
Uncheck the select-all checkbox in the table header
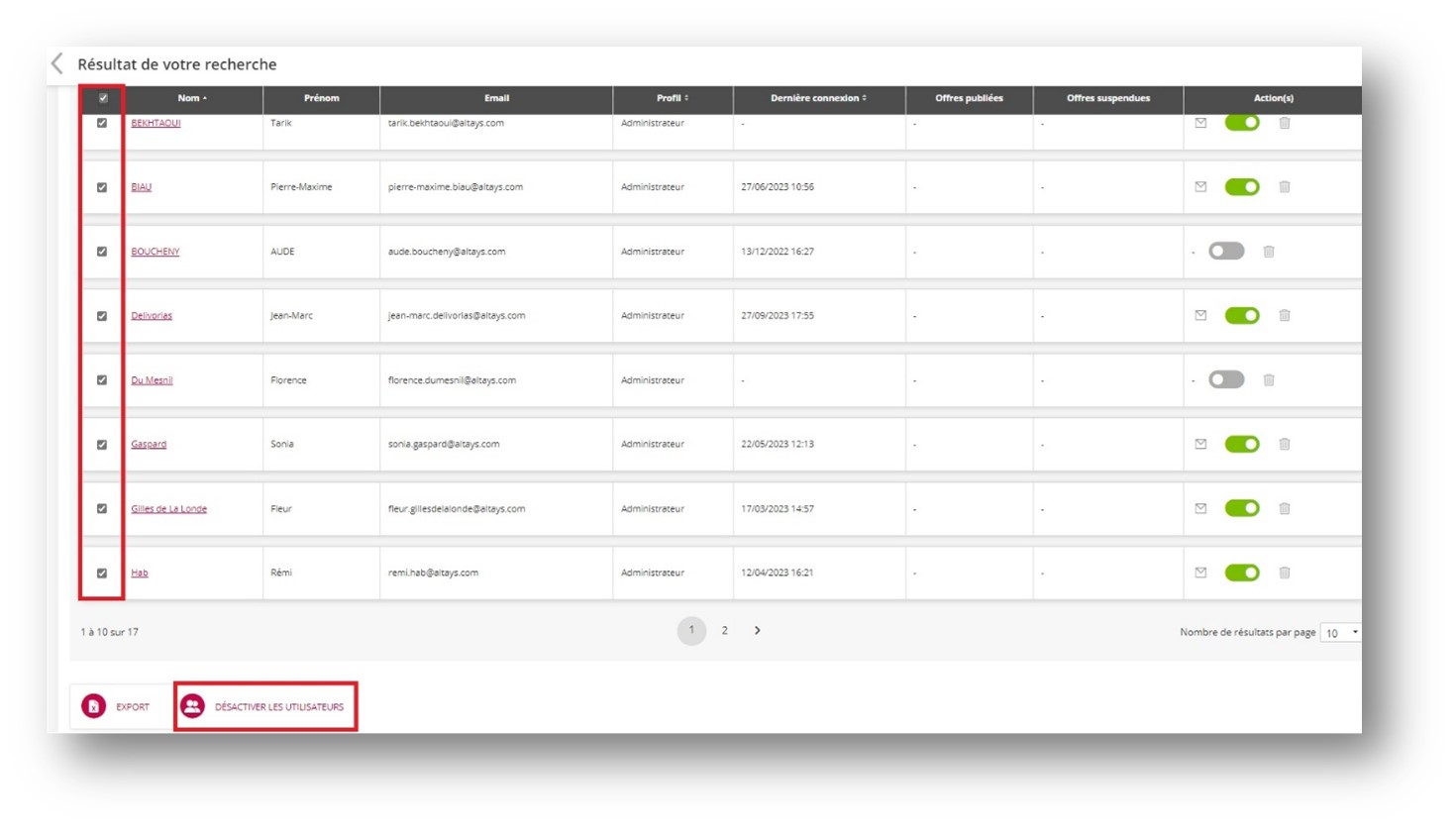coord(103,98)
